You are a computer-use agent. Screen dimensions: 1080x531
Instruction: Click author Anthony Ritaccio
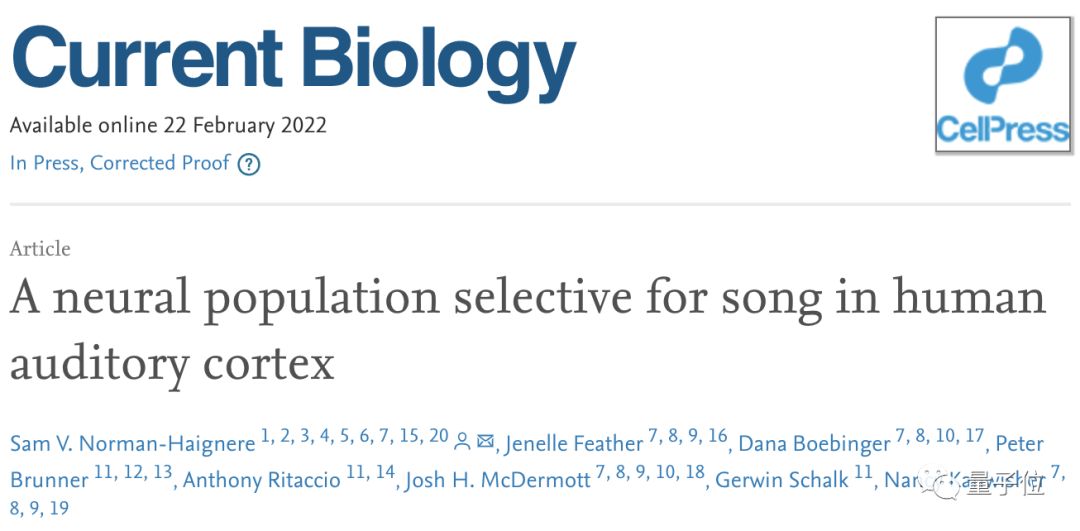point(261,481)
